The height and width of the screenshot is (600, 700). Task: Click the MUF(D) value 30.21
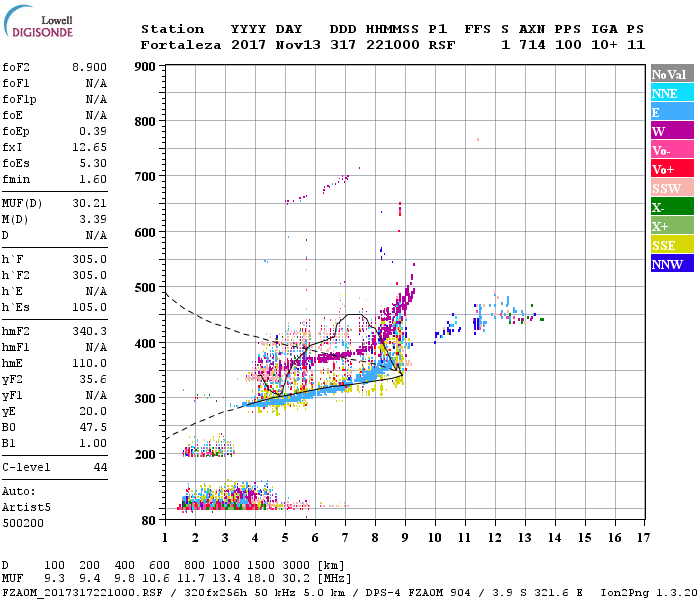click(x=89, y=204)
